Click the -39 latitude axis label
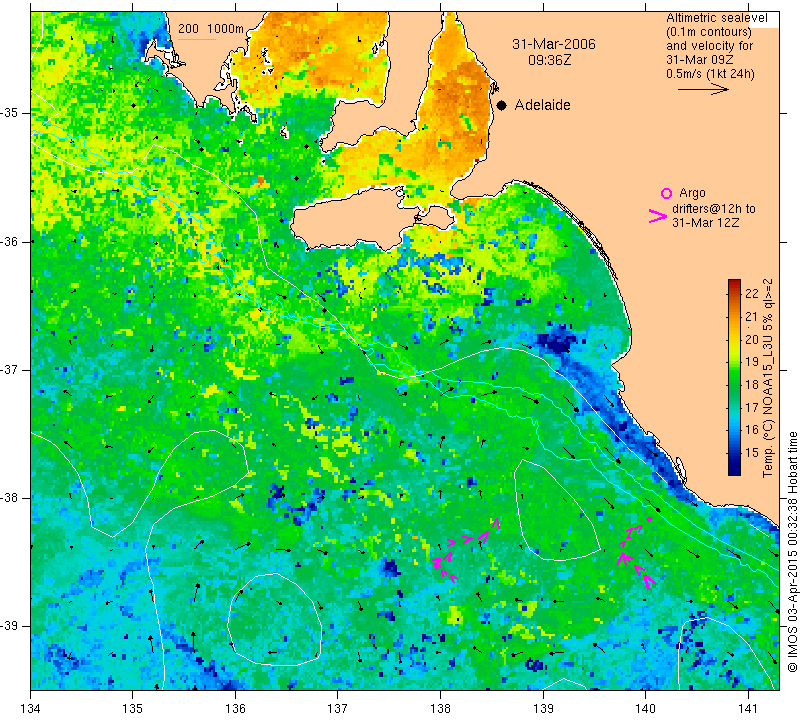This screenshot has height=720, width=800. pos(11,626)
